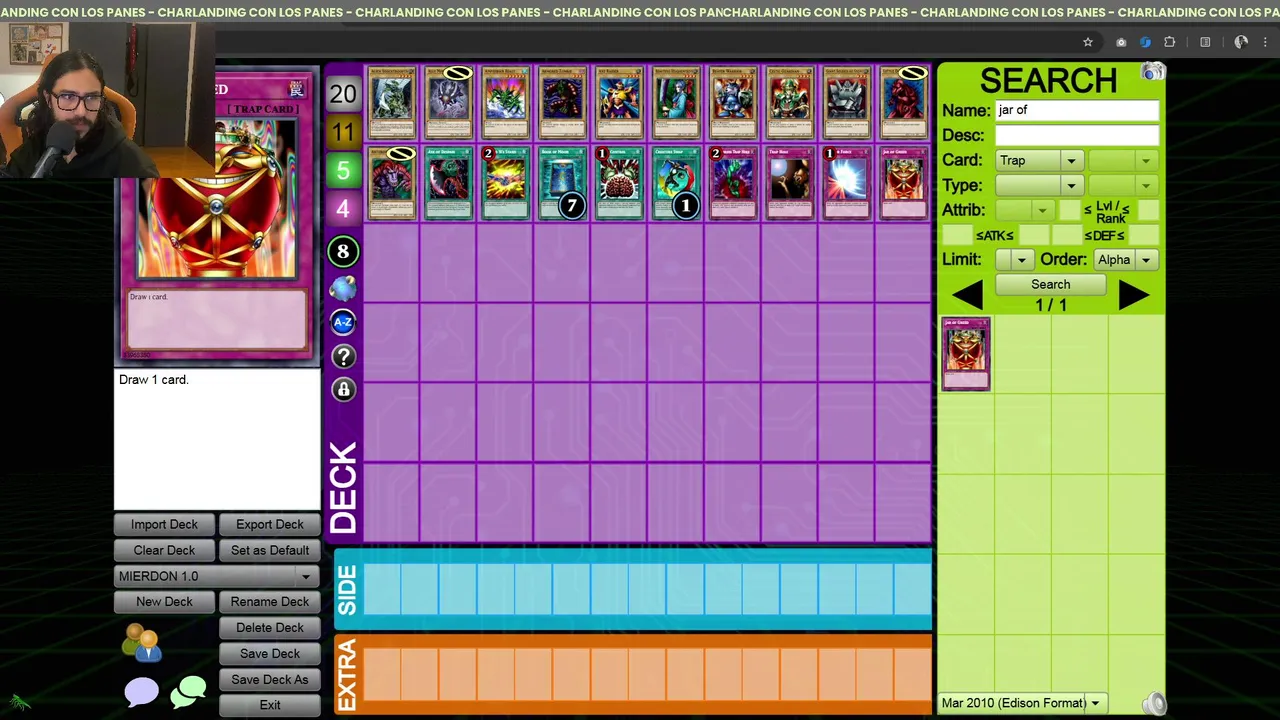
Task: Click the camera screenshot icon beside SEARCH
Action: pyautogui.click(x=1153, y=72)
